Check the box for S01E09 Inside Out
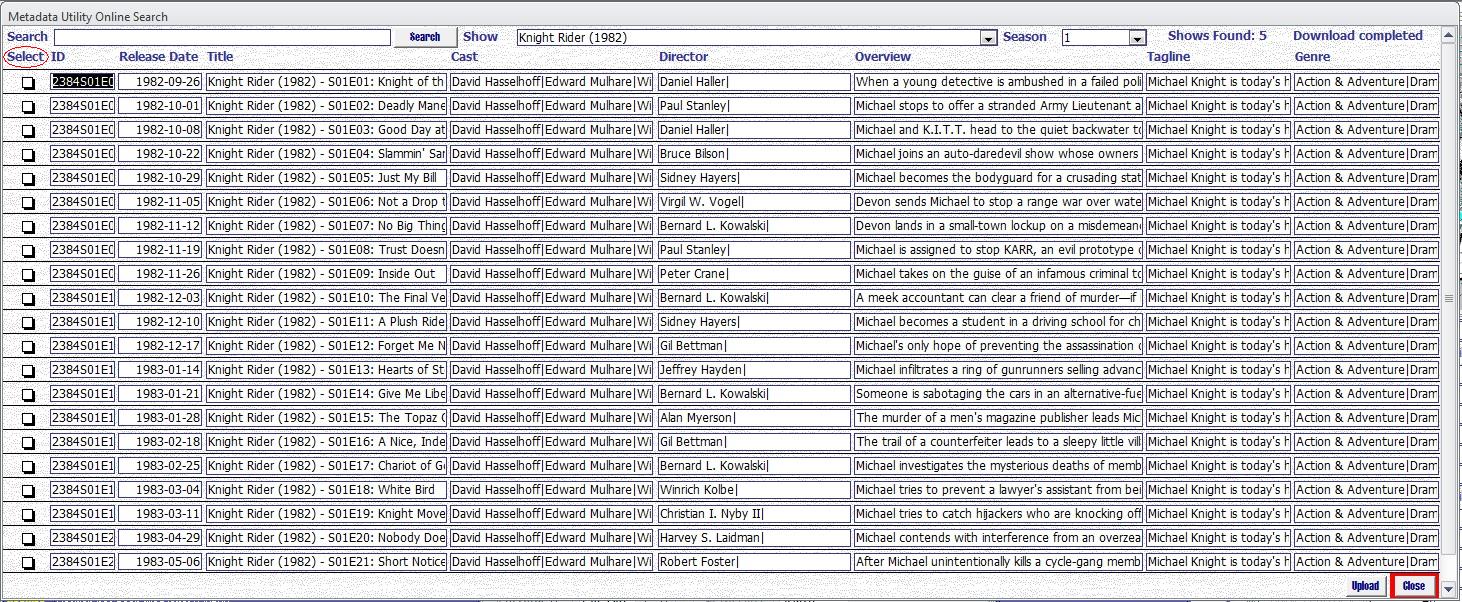 pyautogui.click(x=28, y=275)
